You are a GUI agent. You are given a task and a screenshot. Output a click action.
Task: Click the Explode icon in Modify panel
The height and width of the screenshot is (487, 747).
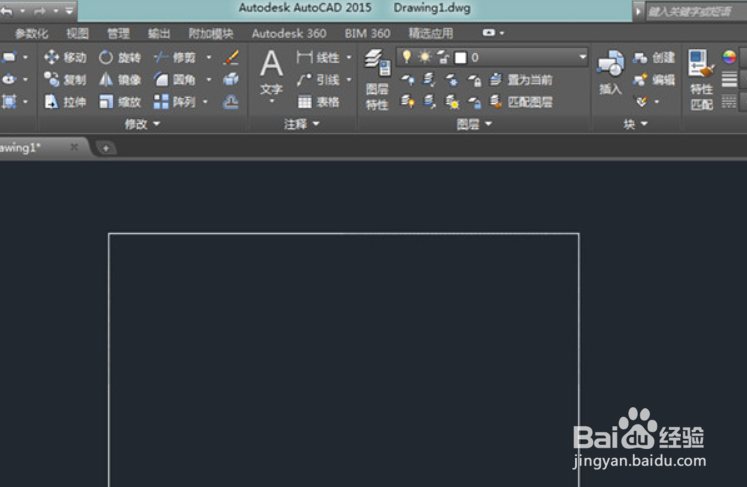[231, 79]
